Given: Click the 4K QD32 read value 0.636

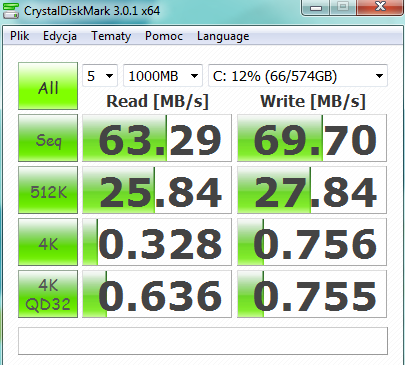Looking at the screenshot, I should coord(157,294).
